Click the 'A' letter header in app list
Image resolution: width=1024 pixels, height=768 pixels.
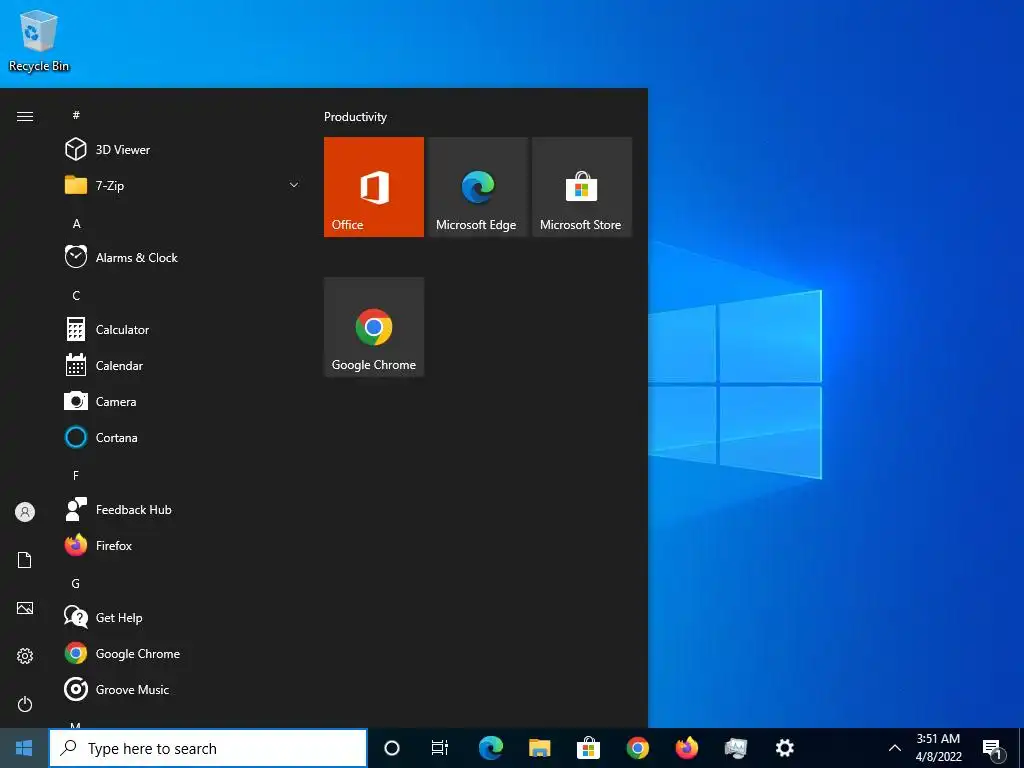tap(76, 223)
